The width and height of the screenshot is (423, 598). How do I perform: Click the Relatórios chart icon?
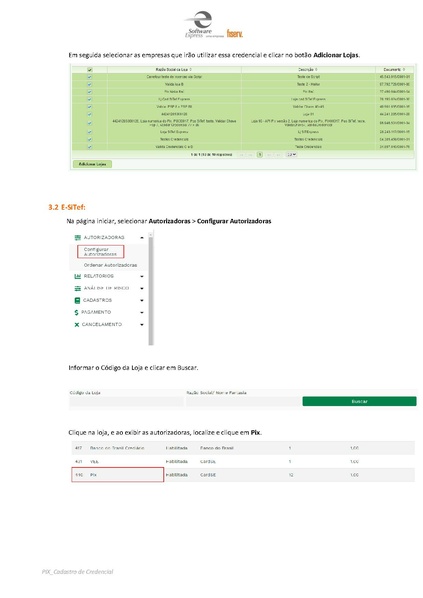point(78,276)
